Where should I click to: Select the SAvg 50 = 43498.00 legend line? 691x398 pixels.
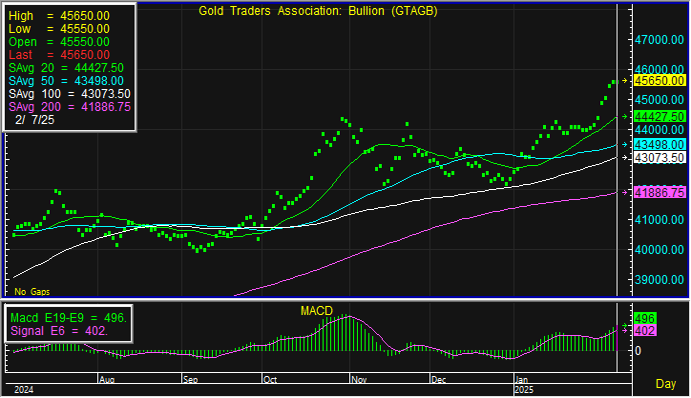point(66,81)
